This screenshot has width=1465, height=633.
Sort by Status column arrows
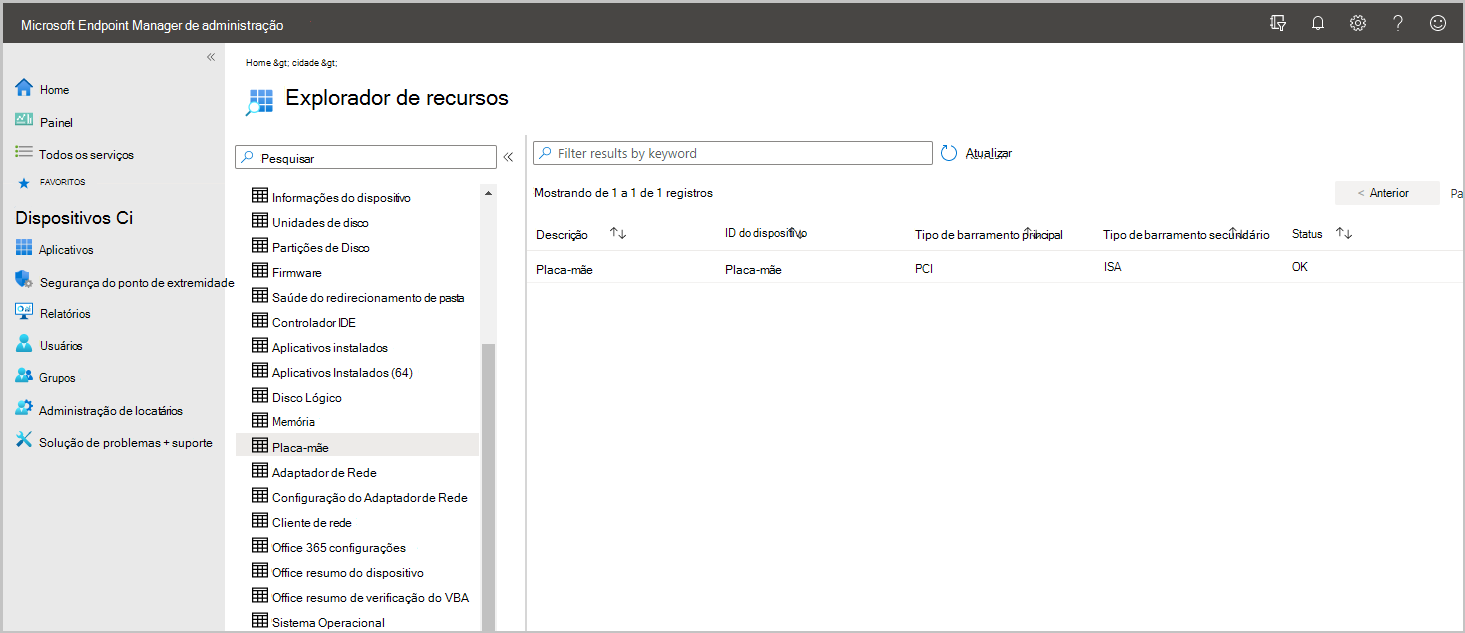[x=1344, y=233]
